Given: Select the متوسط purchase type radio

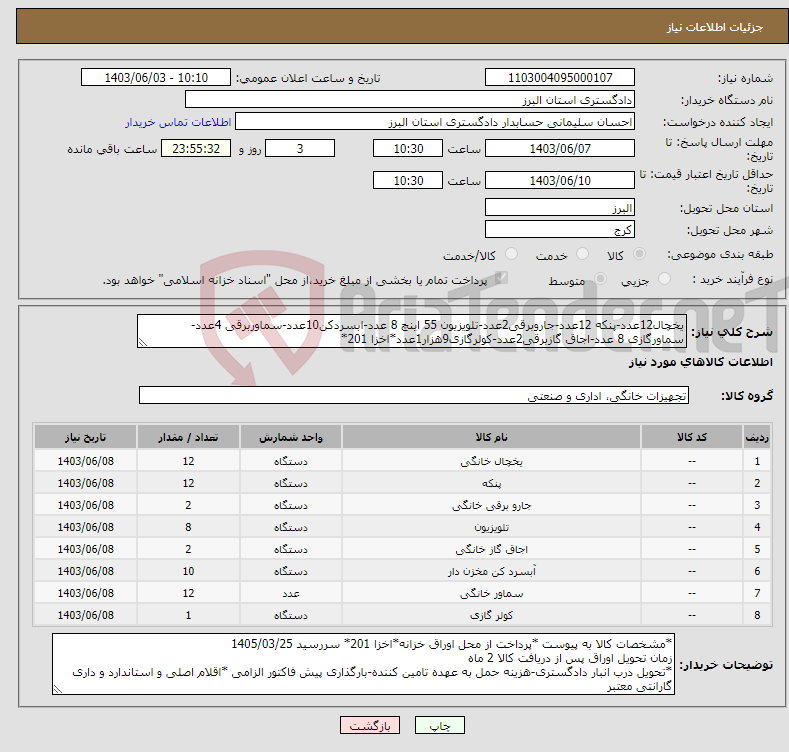Looking at the screenshot, I should (600, 278).
